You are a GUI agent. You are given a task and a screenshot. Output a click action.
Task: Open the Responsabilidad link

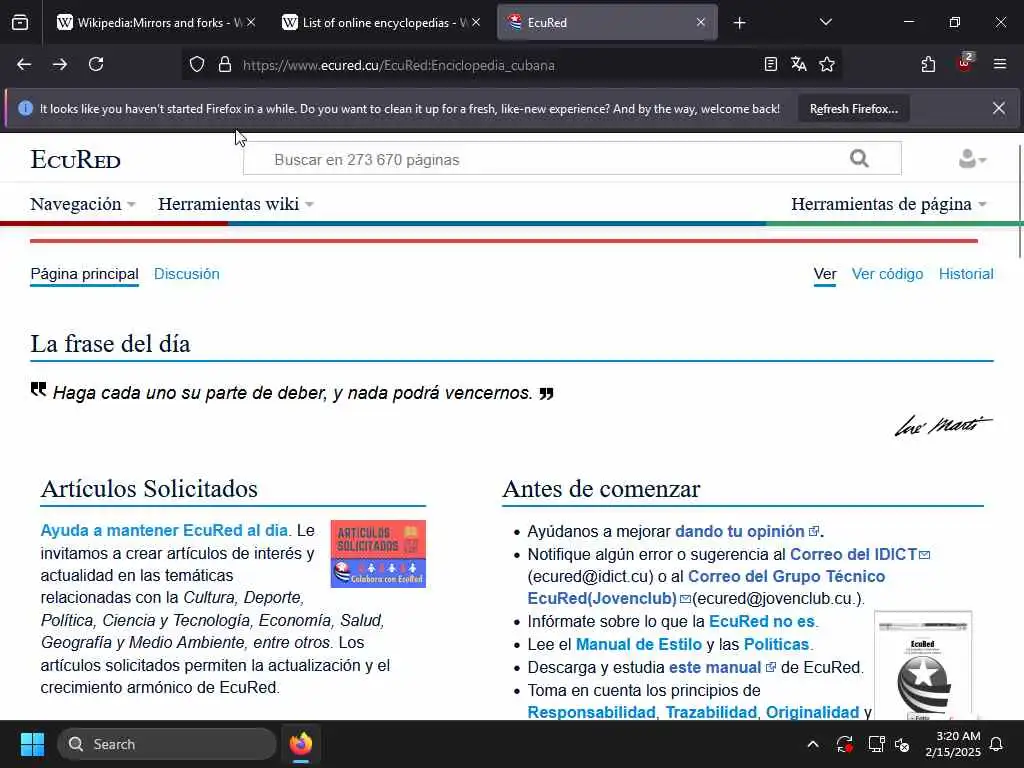pyautogui.click(x=591, y=712)
